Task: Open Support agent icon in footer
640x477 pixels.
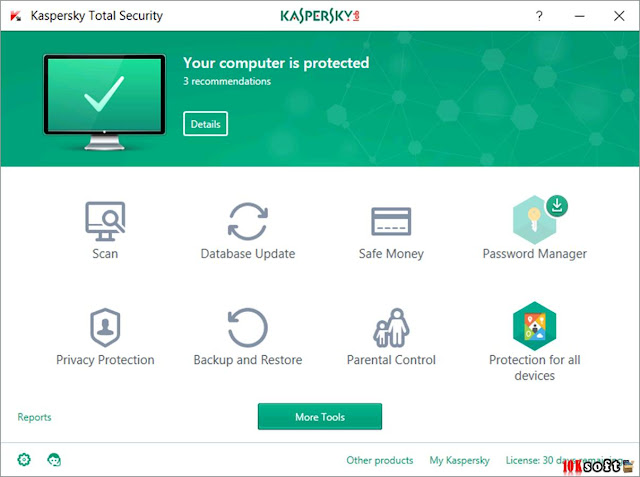Action: click(54, 459)
